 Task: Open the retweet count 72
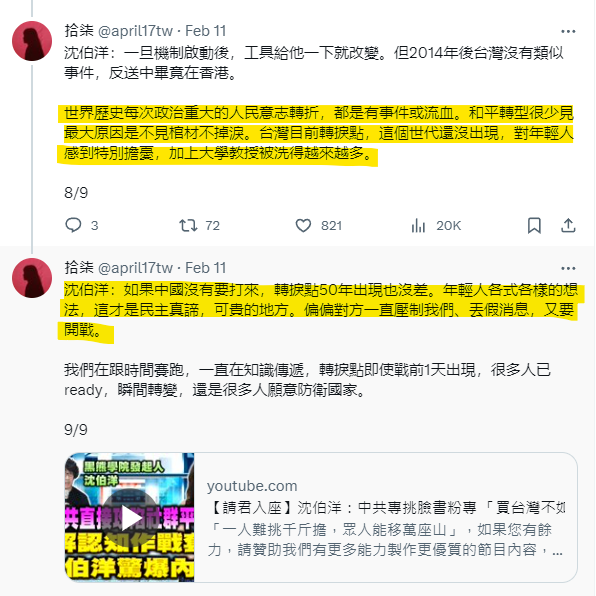(x=213, y=226)
